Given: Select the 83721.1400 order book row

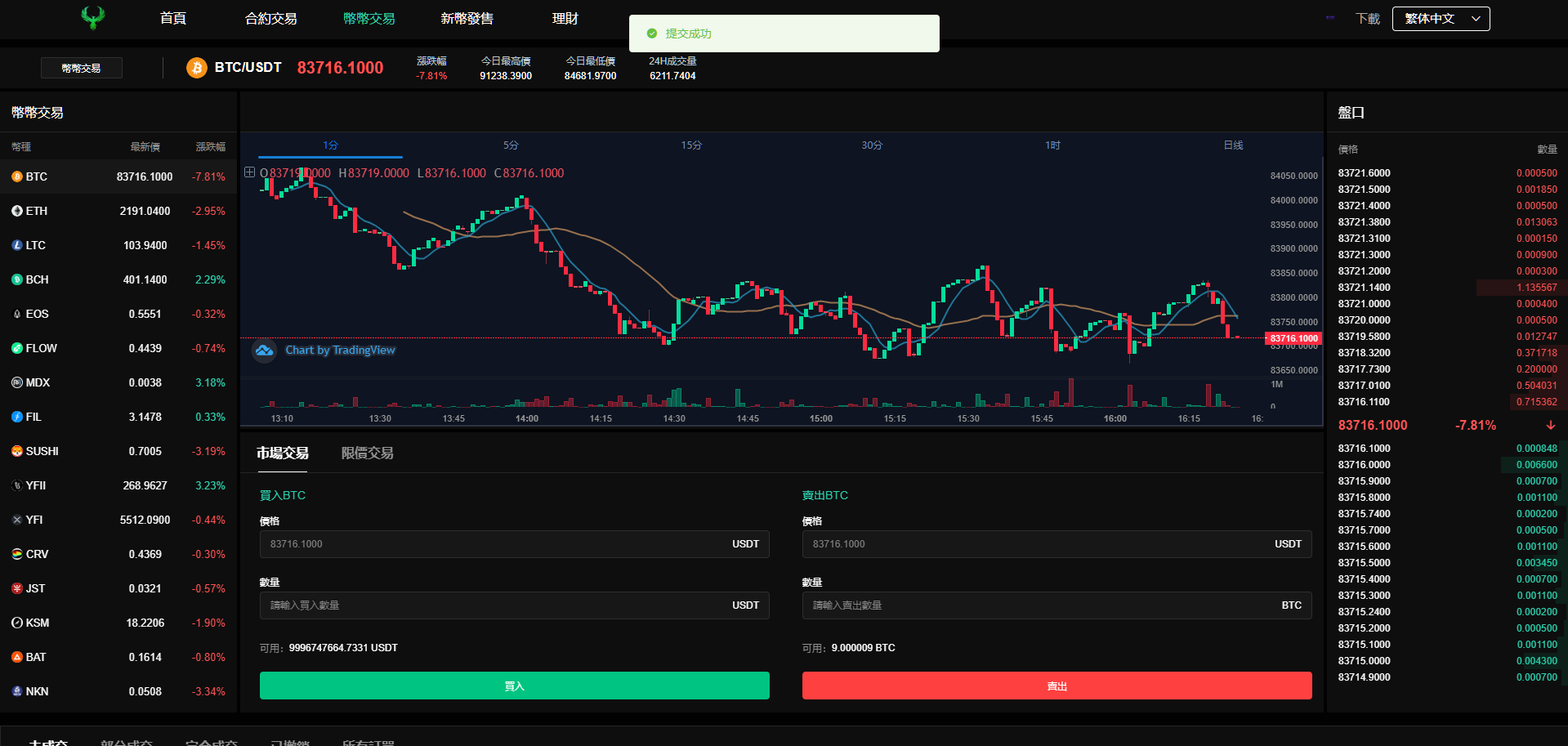Looking at the screenshot, I should click(x=1446, y=288).
